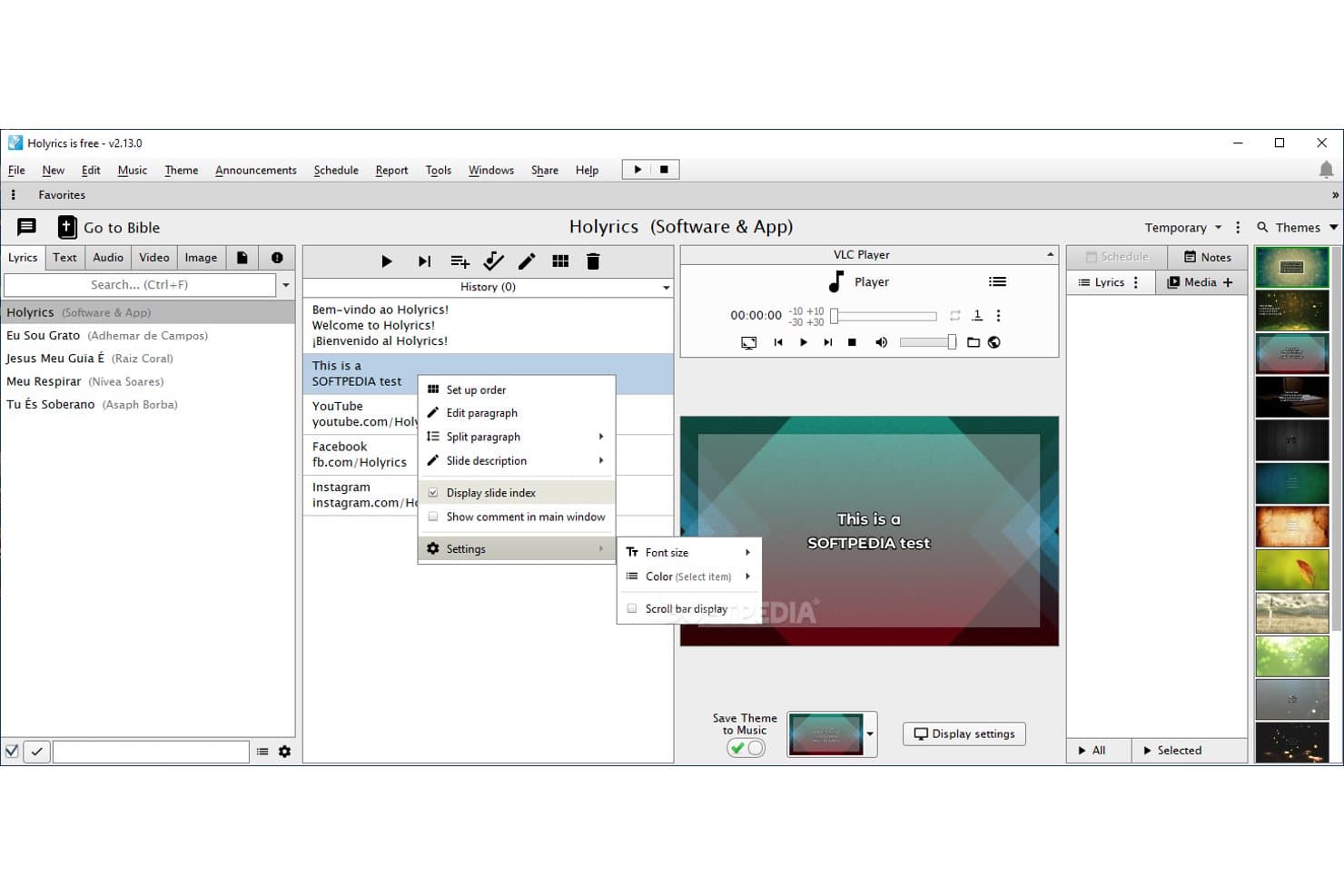
Task: Click the trash delete icon in the lyrics toolbar
Action: (593, 261)
